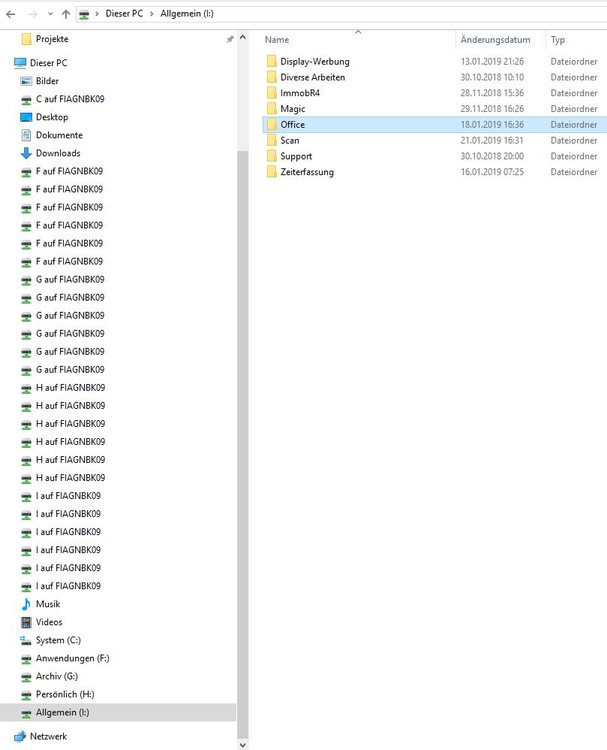
Task: Open the Videos folder in sidebar
Action: point(48,622)
